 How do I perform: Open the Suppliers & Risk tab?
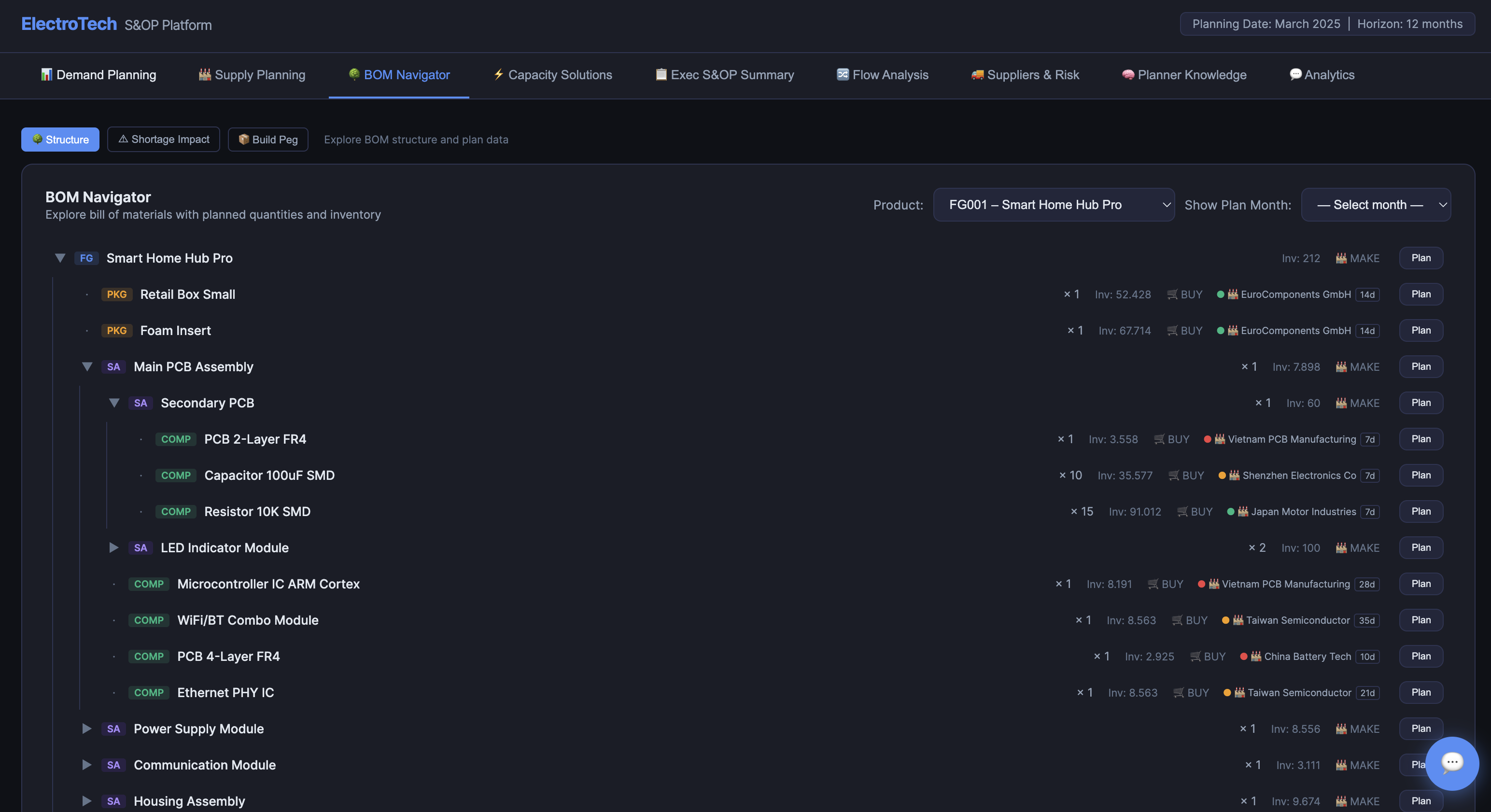[1025, 75]
